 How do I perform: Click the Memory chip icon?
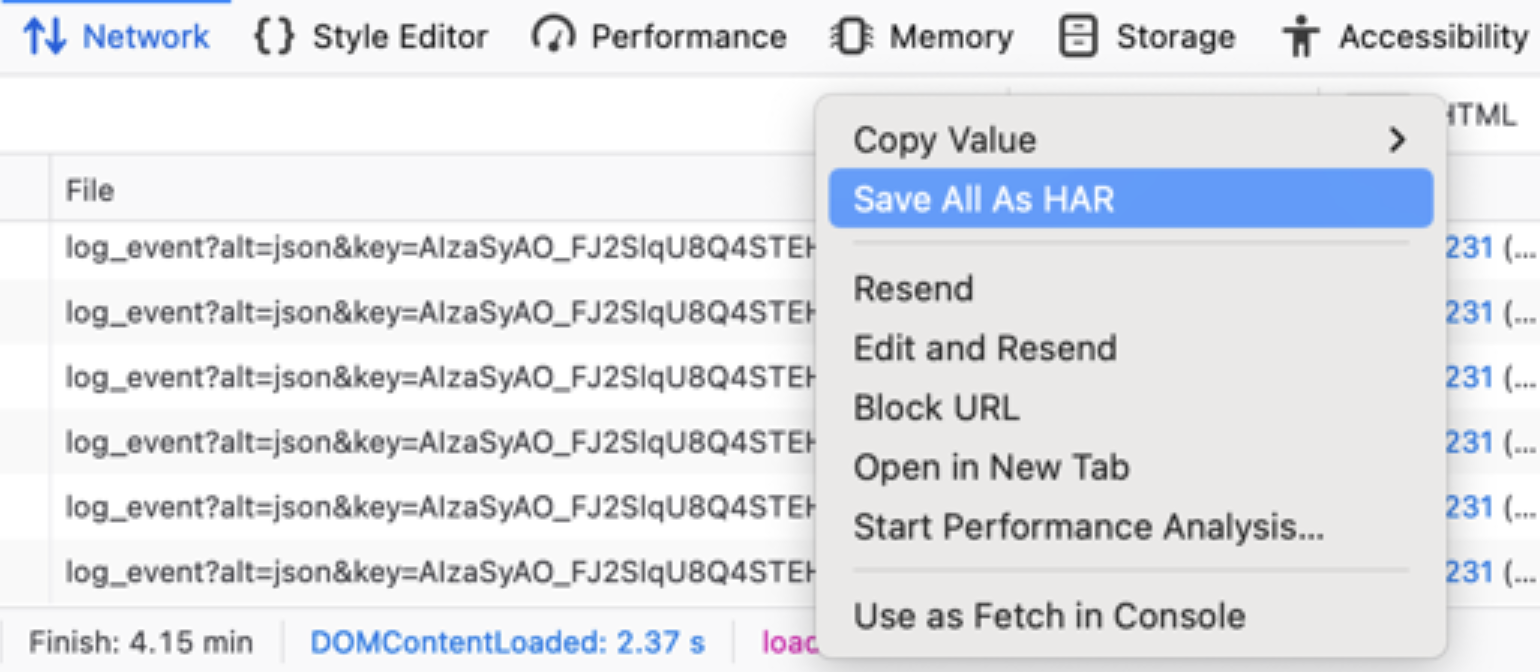pyautogui.click(x=851, y=37)
